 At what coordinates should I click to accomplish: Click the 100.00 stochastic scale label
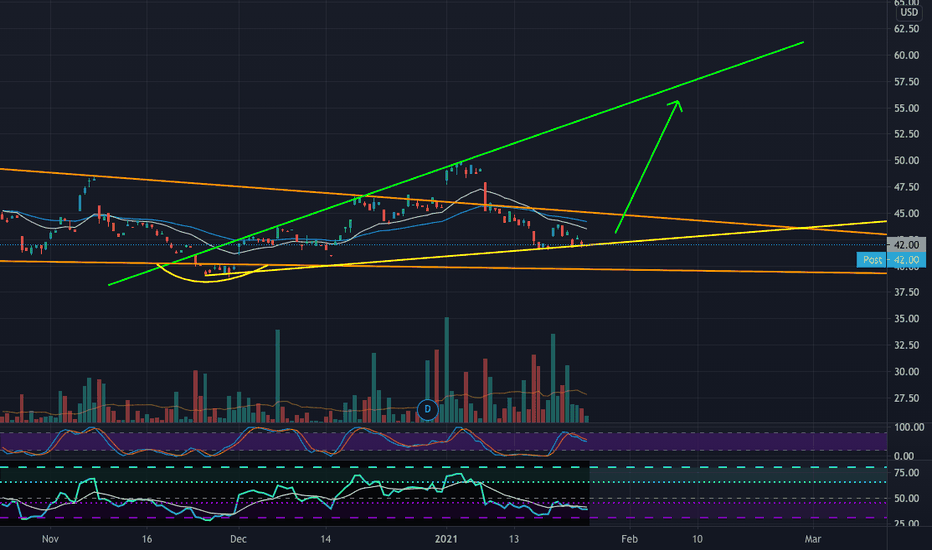(x=909, y=428)
